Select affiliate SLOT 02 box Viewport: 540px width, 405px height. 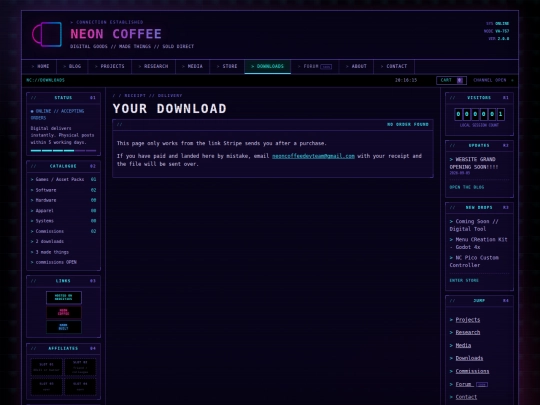(x=80, y=367)
